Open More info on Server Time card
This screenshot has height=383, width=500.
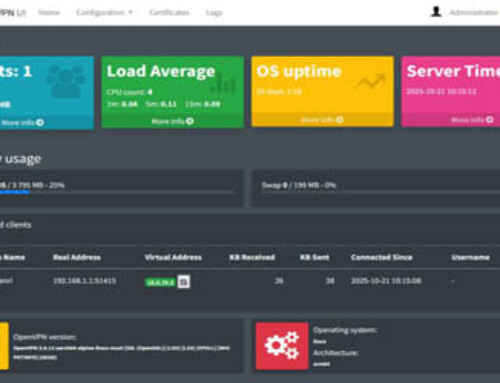click(472, 120)
